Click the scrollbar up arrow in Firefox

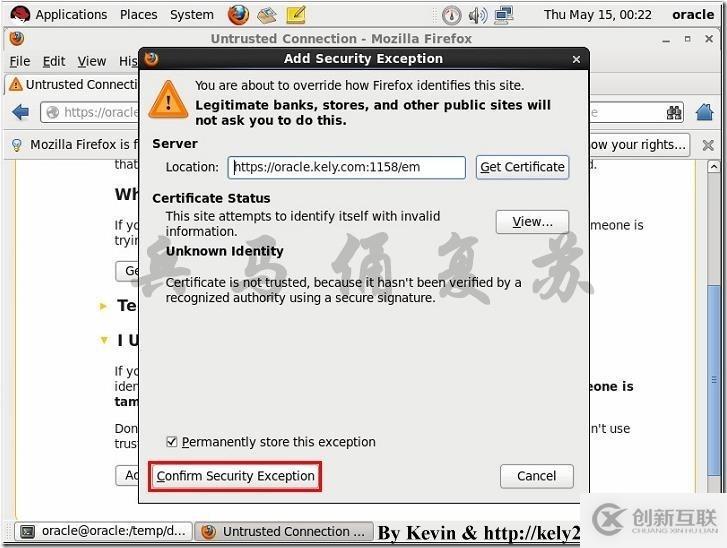click(x=714, y=166)
